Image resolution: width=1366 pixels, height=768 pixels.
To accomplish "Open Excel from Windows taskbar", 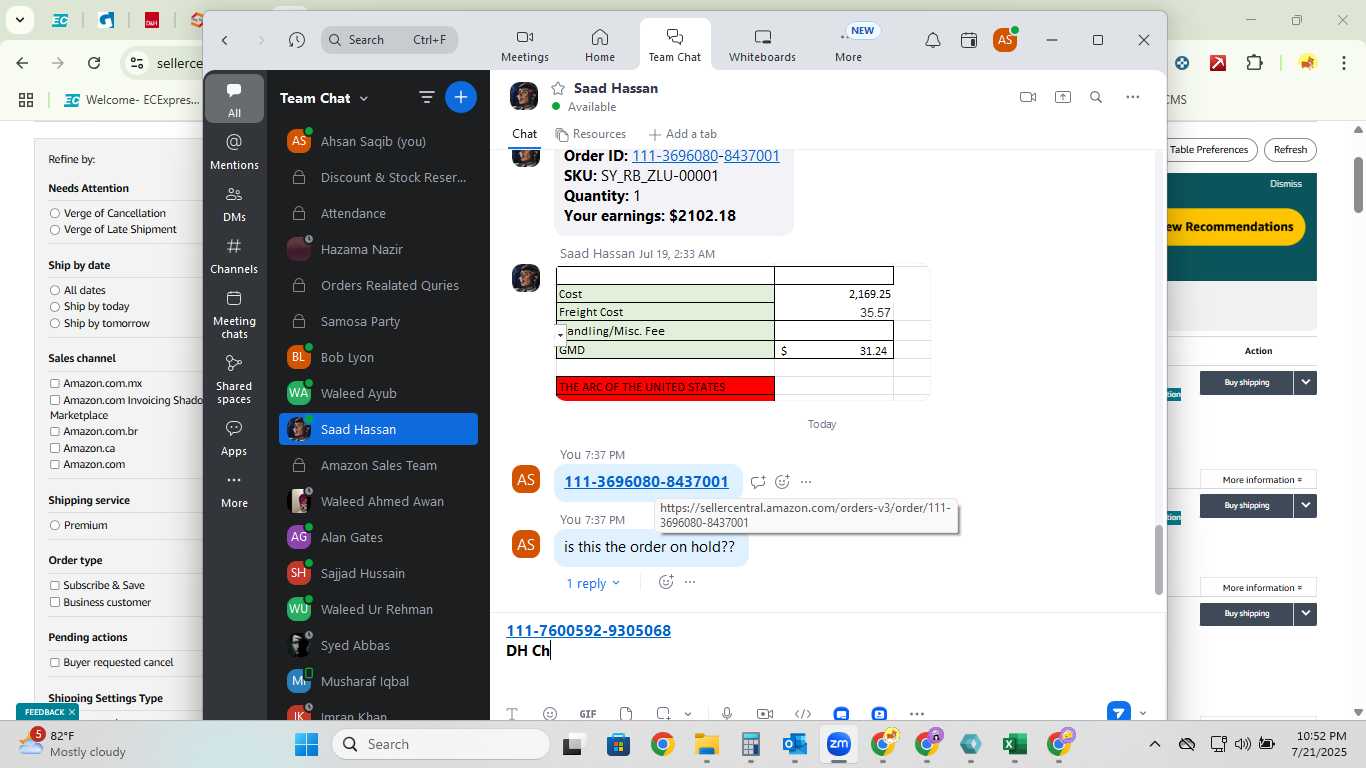I will coord(1013,744).
